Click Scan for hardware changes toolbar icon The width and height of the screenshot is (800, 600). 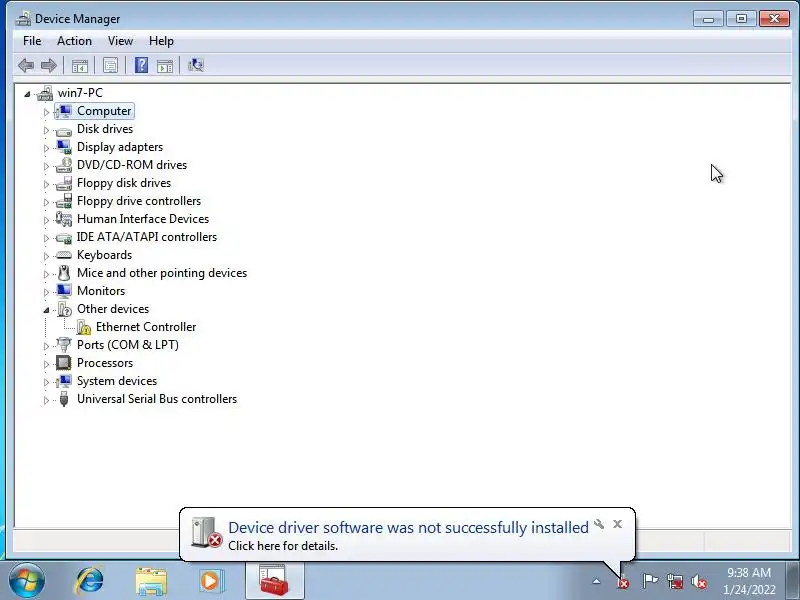196,65
